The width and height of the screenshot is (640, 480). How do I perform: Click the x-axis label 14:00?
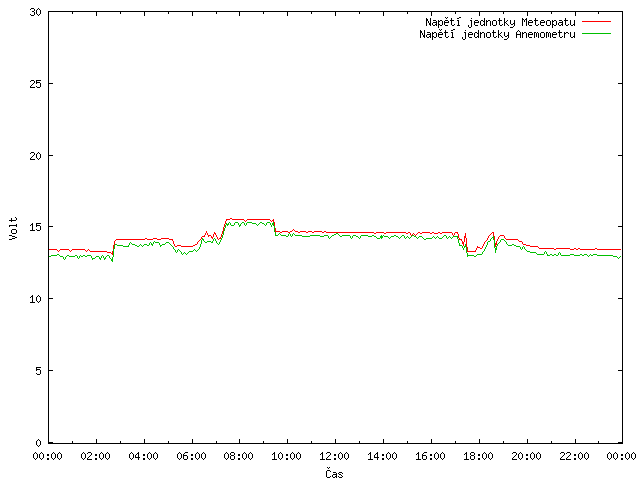(x=382, y=456)
